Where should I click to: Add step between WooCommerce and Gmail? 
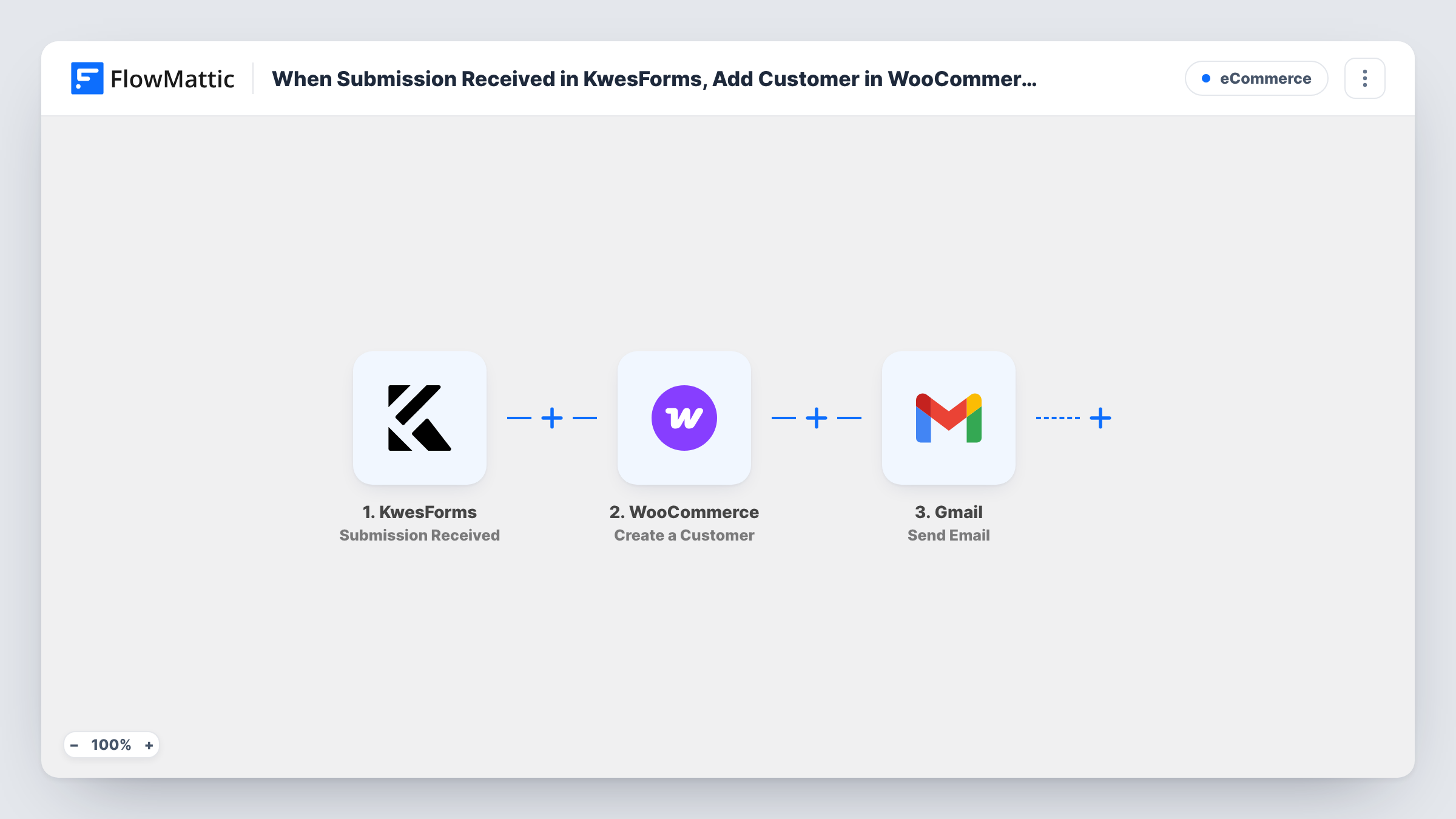817,418
